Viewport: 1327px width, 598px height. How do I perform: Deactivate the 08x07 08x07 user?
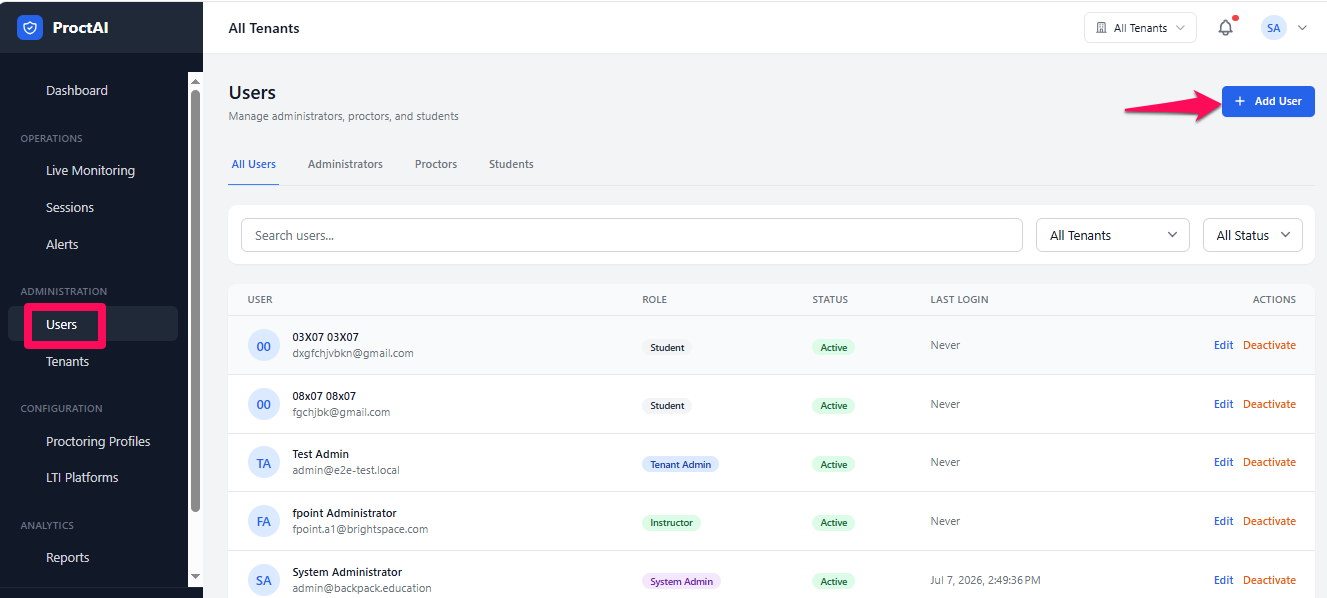pos(1269,404)
